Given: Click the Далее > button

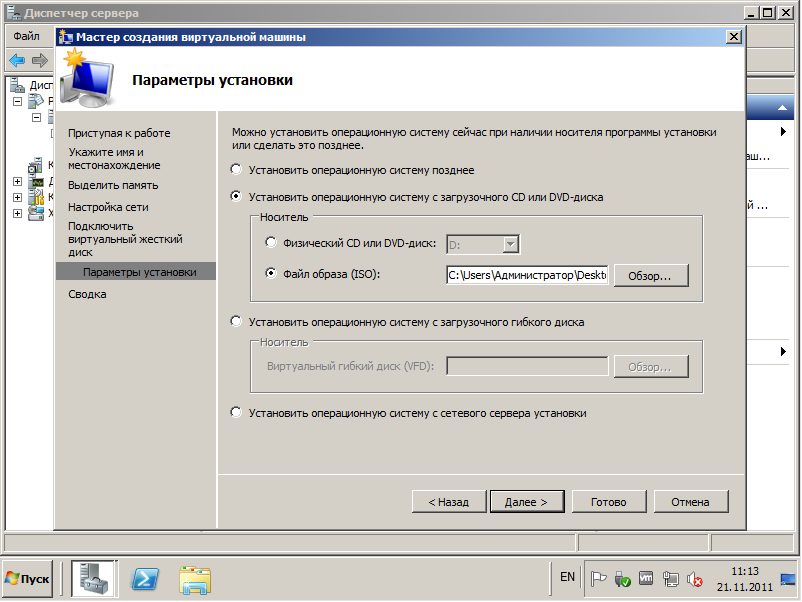Looking at the screenshot, I should (x=527, y=502).
